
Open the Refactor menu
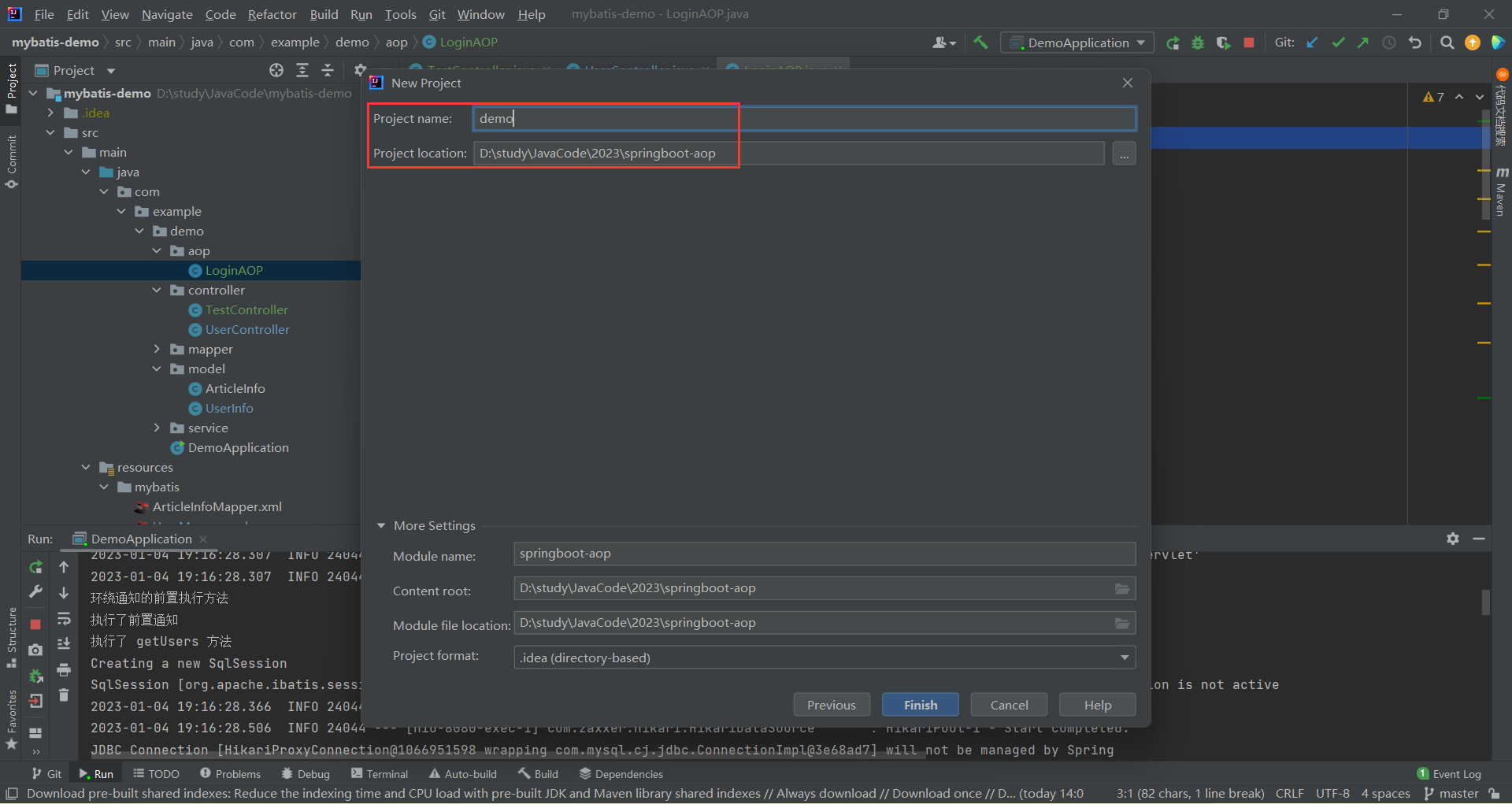click(x=272, y=14)
